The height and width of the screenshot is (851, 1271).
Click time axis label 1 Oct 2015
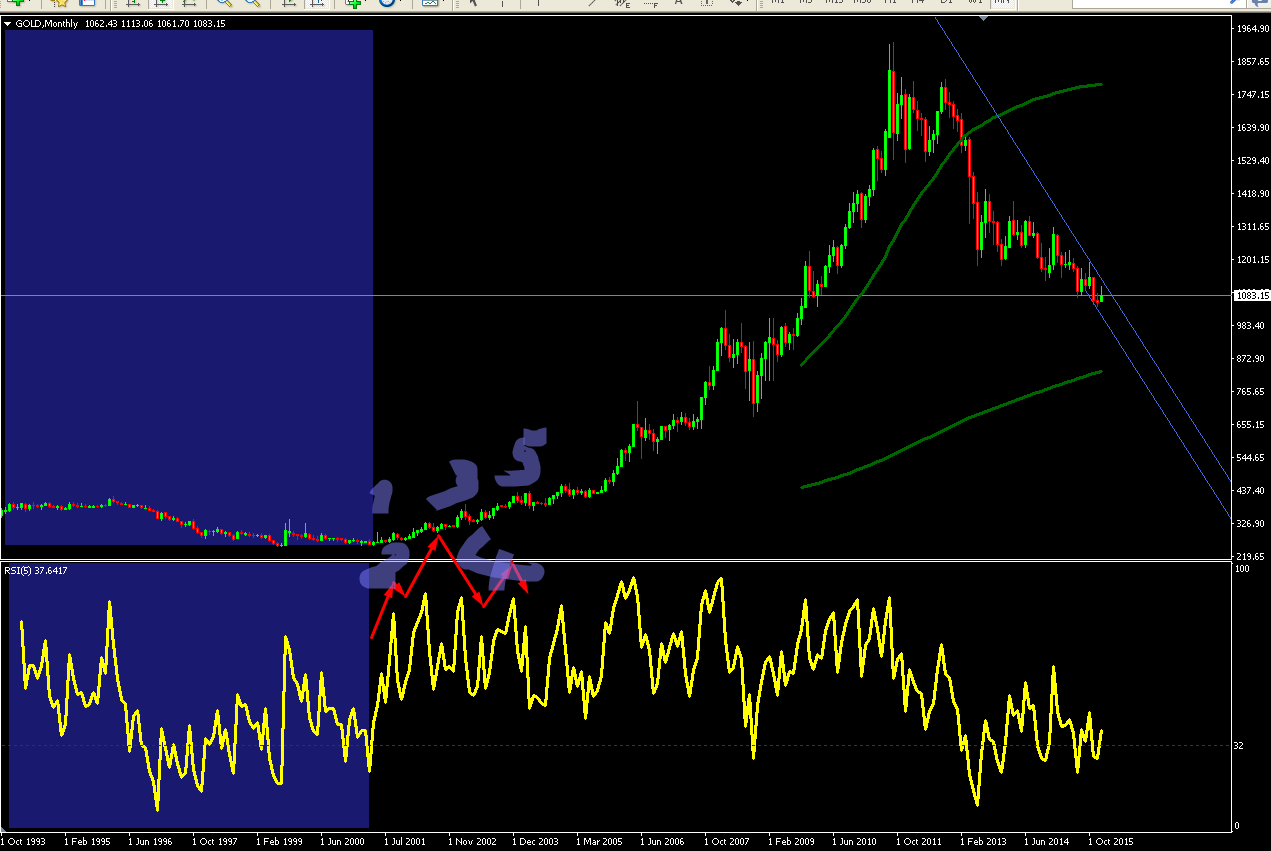point(1112,842)
